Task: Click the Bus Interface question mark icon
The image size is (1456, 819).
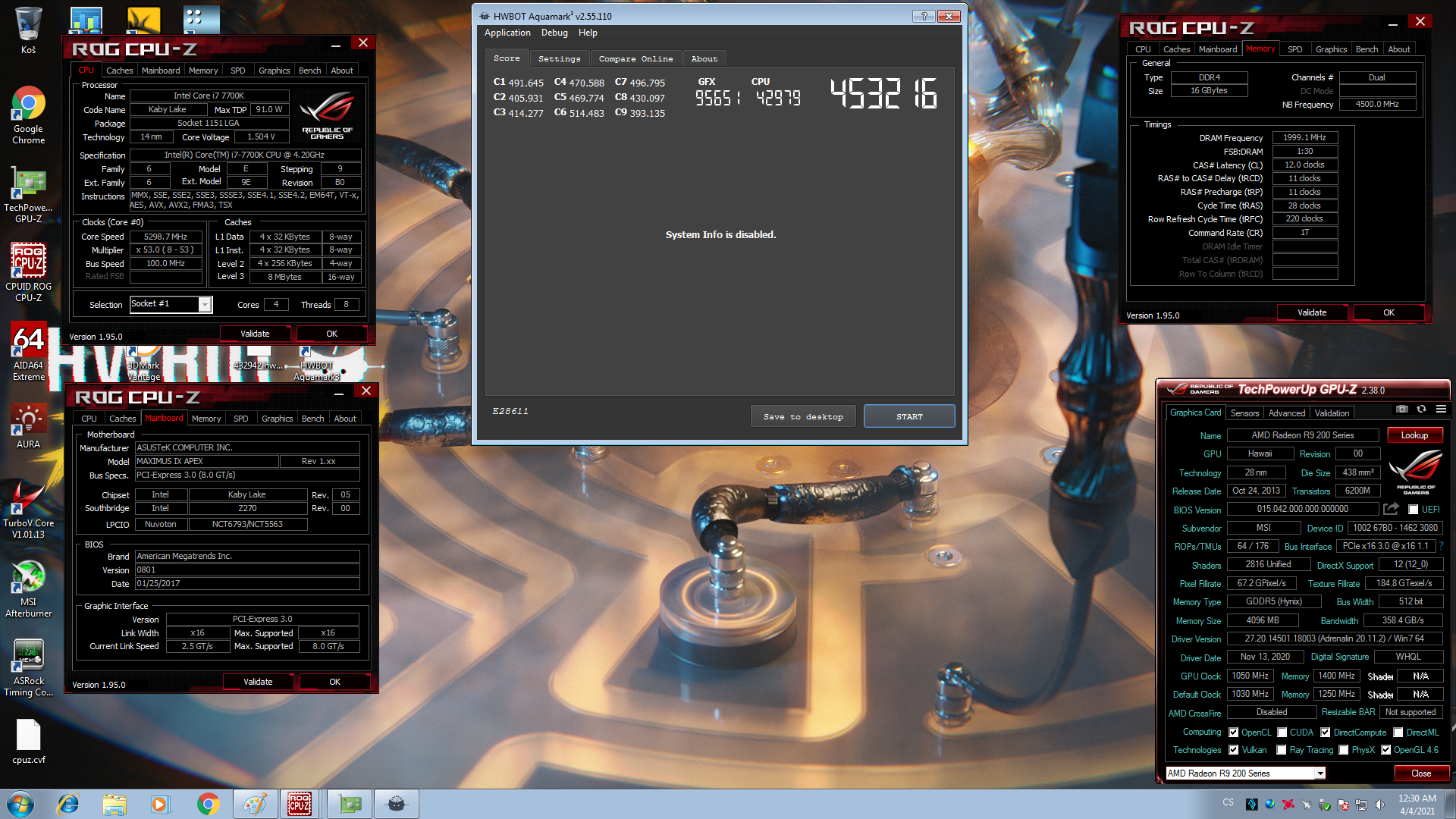Action: coord(1441,546)
